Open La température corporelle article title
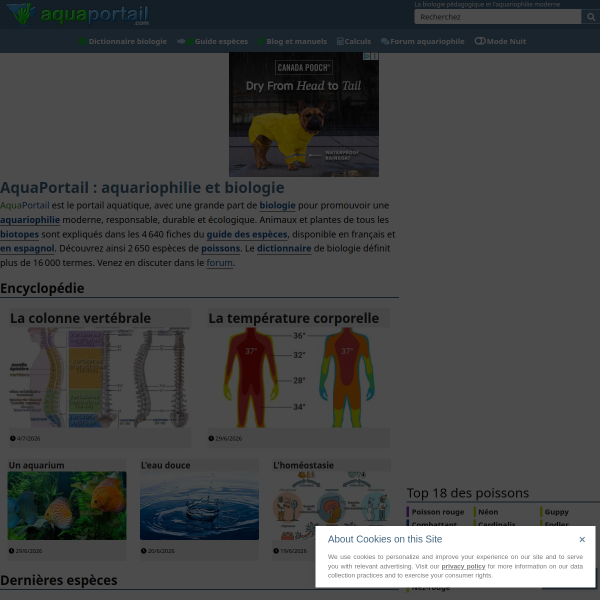The height and width of the screenshot is (600, 600). [x=293, y=318]
